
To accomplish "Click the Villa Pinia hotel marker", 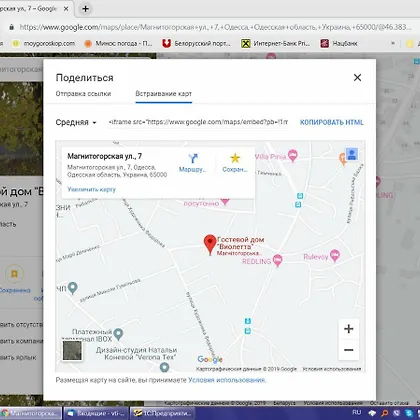I will pyautogui.click(x=292, y=155).
